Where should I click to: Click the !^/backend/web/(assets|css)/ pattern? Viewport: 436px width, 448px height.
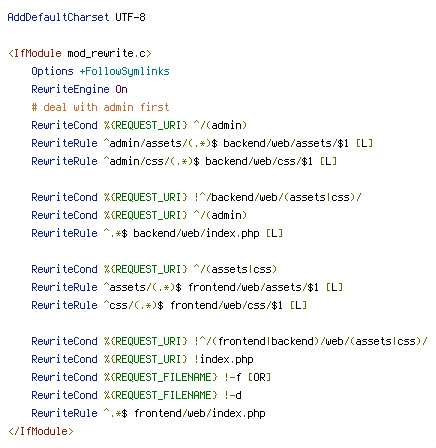(278, 197)
